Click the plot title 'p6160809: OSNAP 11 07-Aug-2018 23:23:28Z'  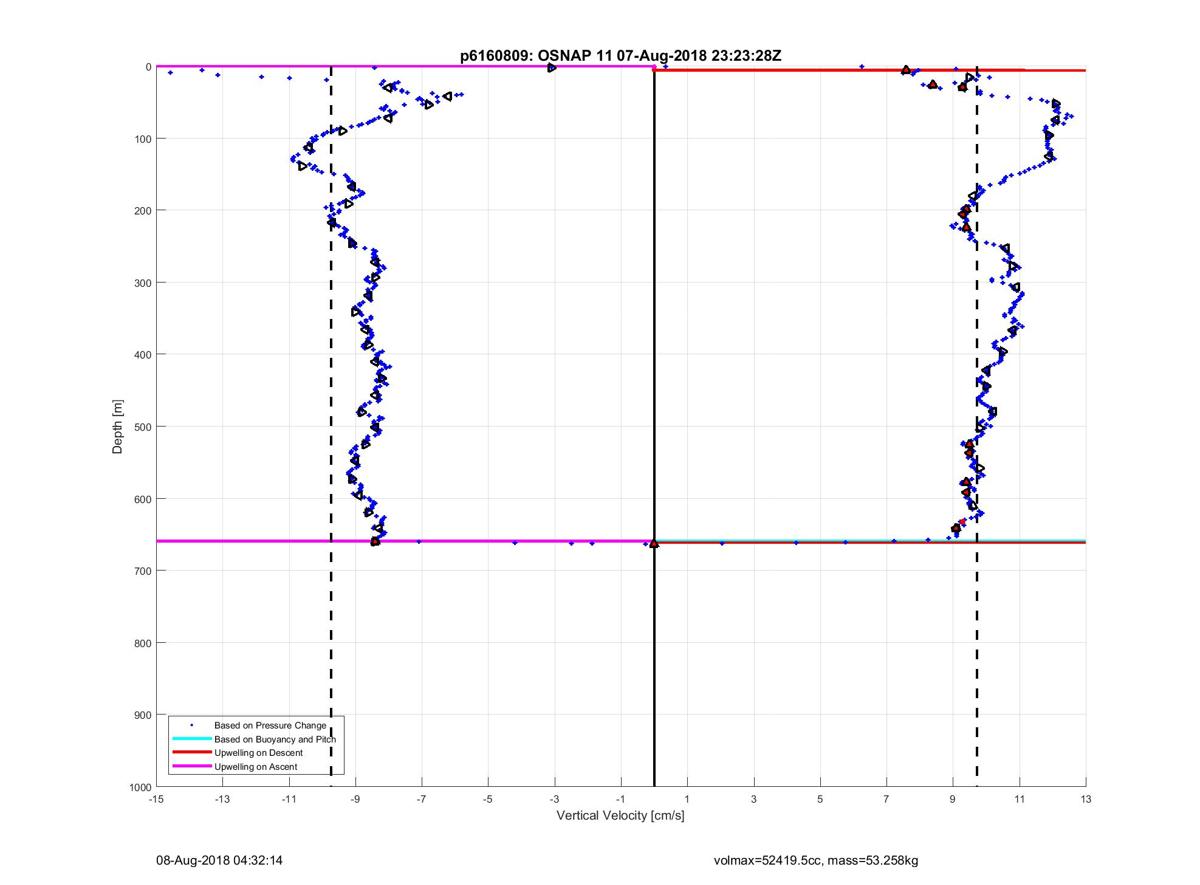click(x=620, y=56)
